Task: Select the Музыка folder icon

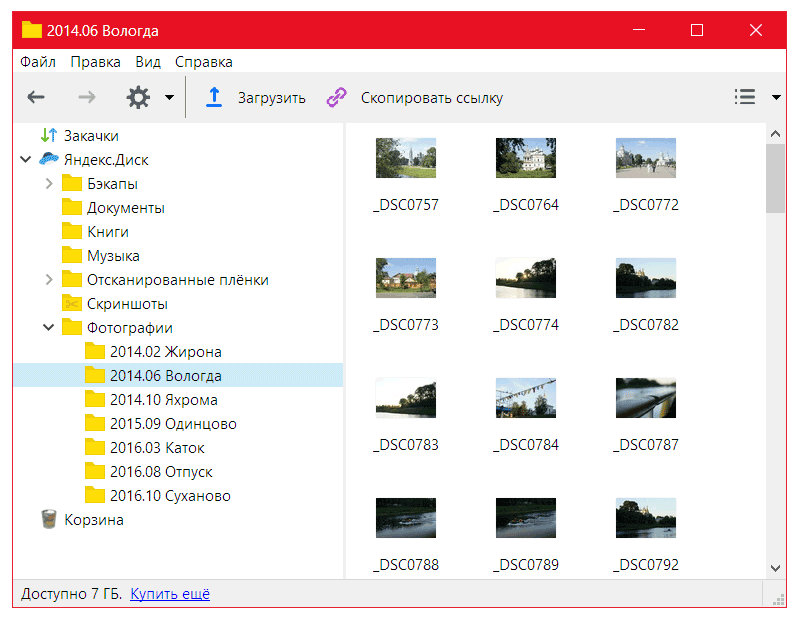Action: (x=72, y=255)
